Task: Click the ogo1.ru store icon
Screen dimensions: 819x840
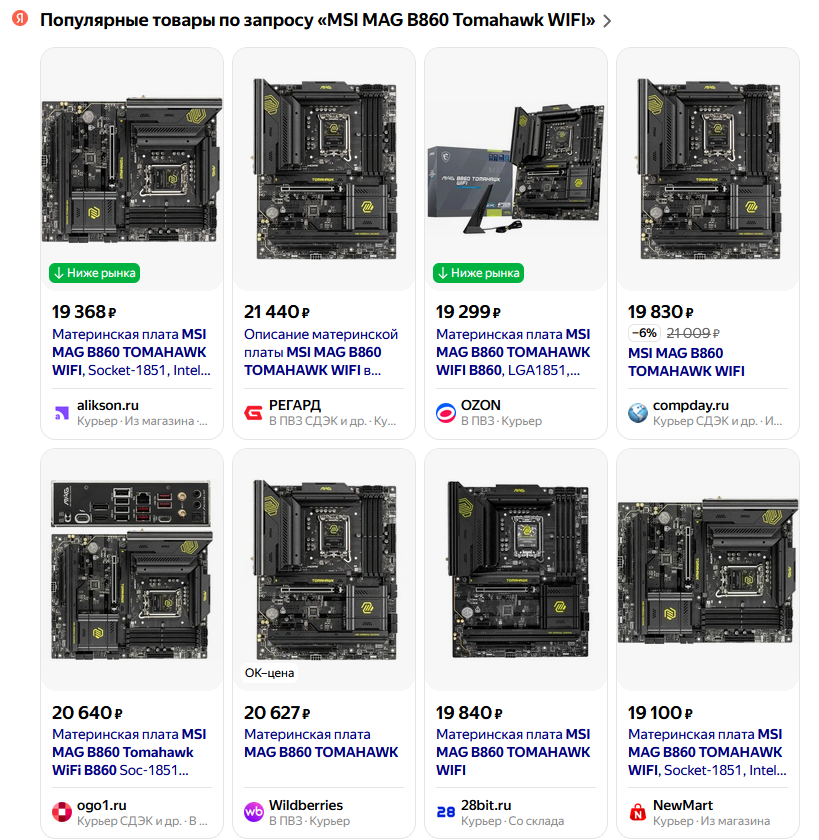Action: pos(62,812)
